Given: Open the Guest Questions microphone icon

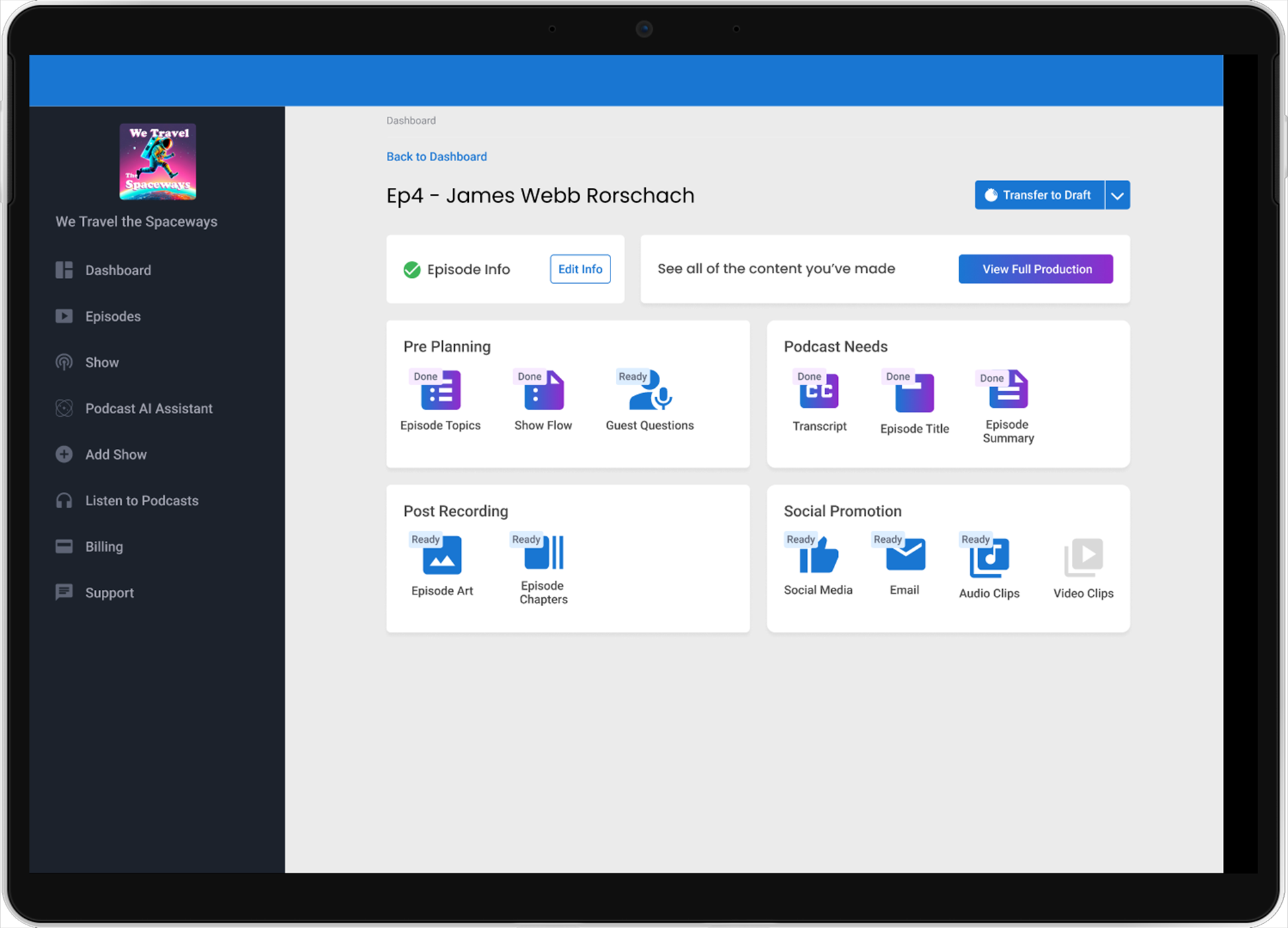Looking at the screenshot, I should (650, 391).
